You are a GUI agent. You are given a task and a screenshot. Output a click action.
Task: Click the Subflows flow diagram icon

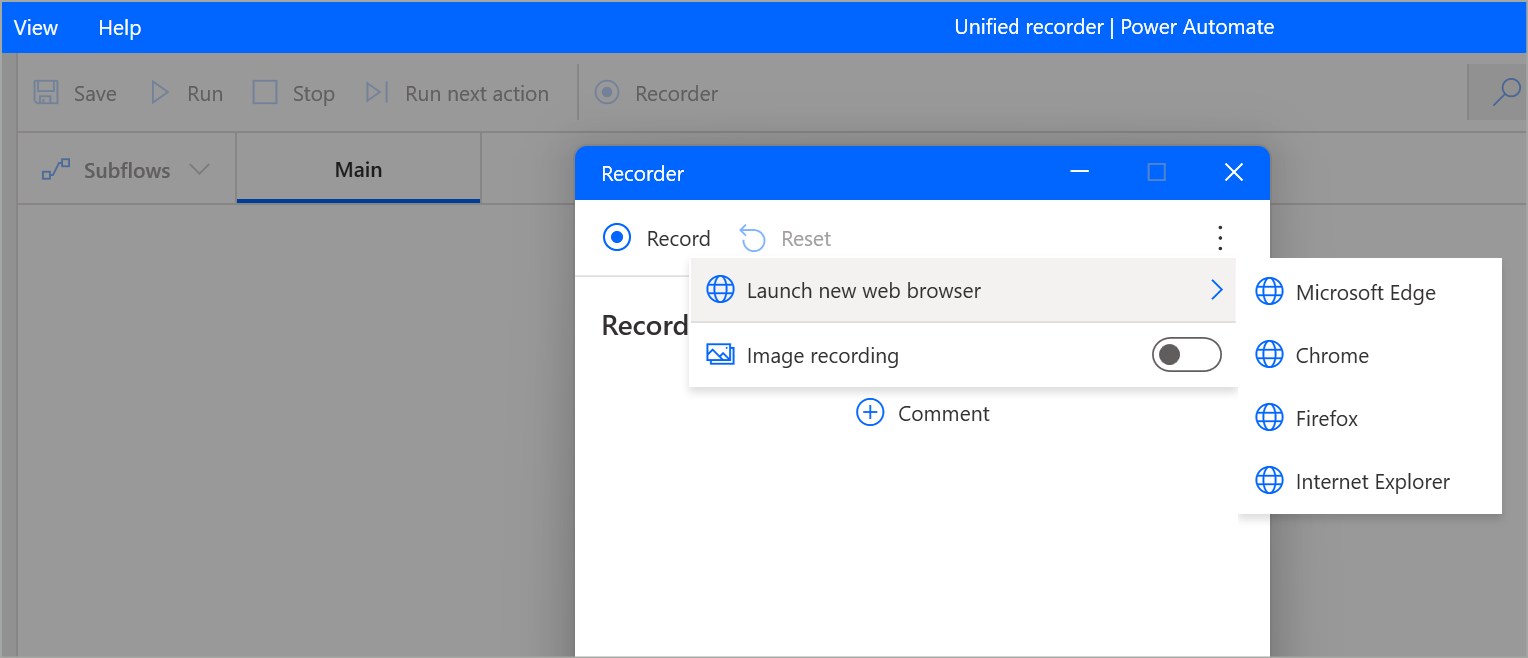coord(56,170)
